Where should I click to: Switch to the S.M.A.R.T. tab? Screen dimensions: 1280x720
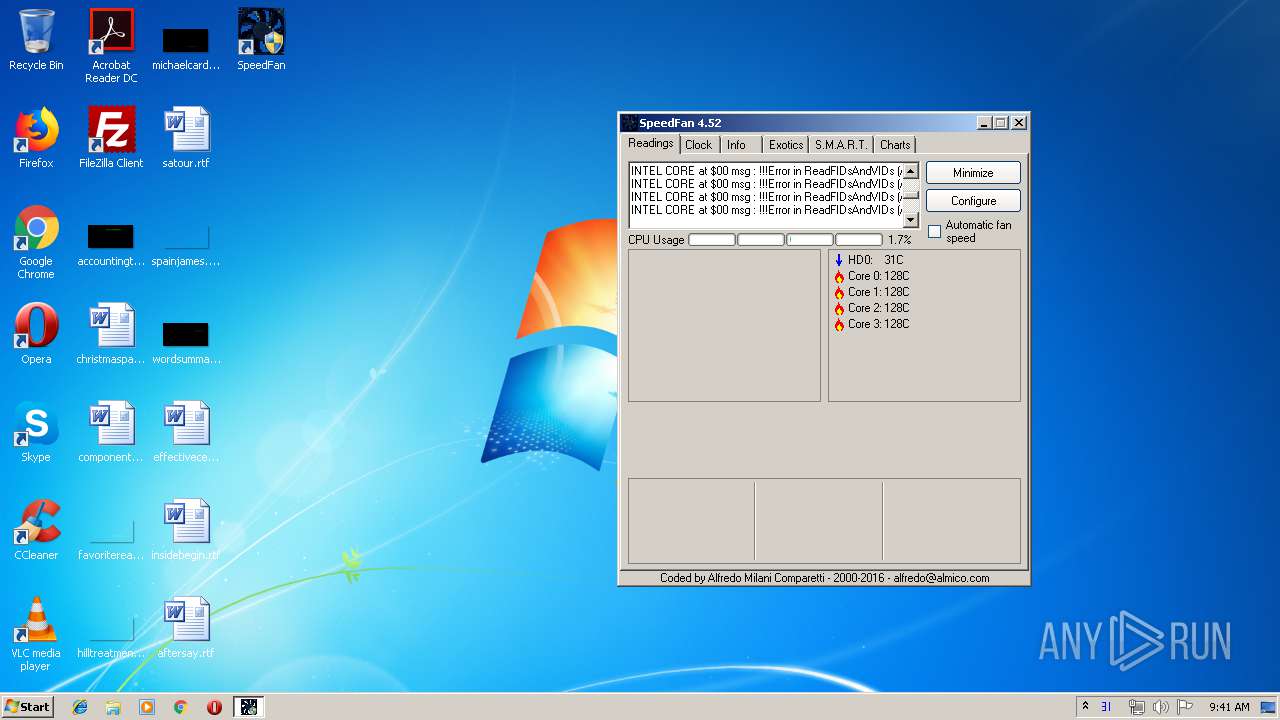pos(841,145)
